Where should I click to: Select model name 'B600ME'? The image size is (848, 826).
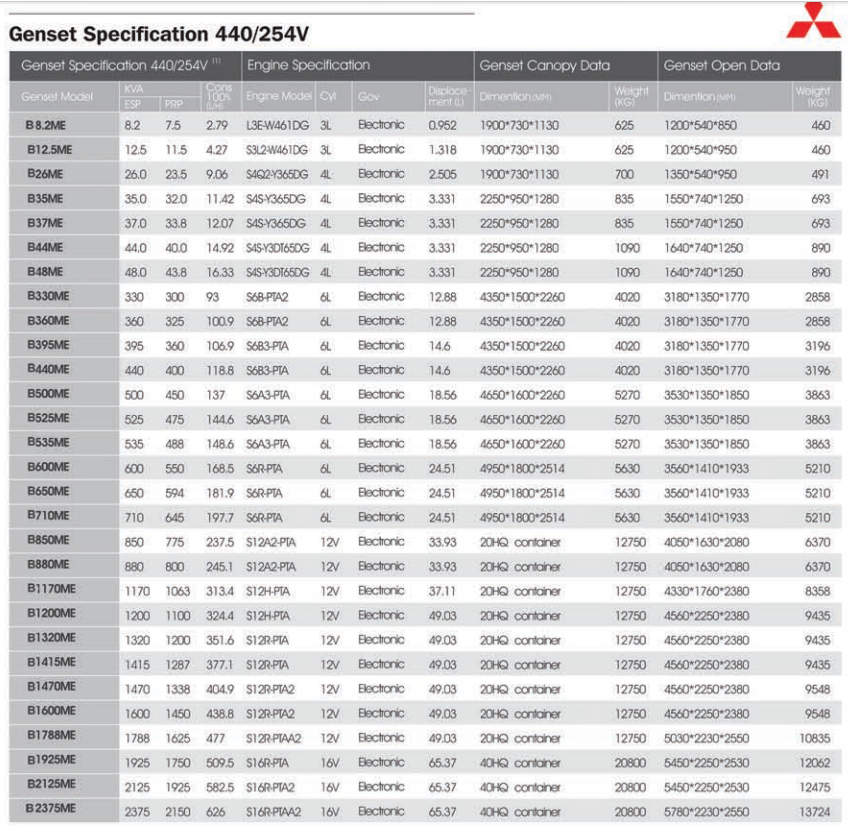coord(48,467)
